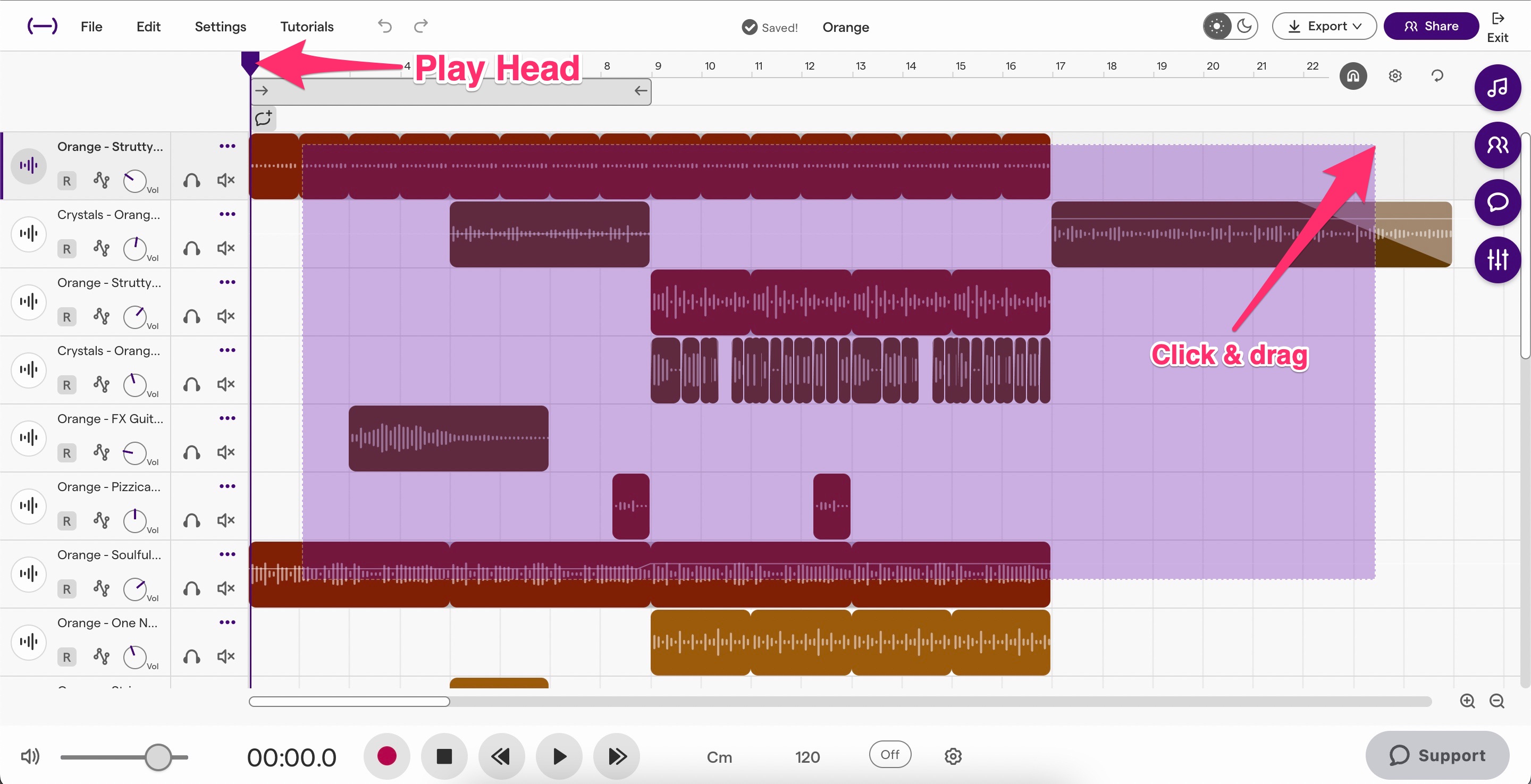1531x784 pixels.
Task: Open options for second Crystals - Orang track
Action: 227,350
